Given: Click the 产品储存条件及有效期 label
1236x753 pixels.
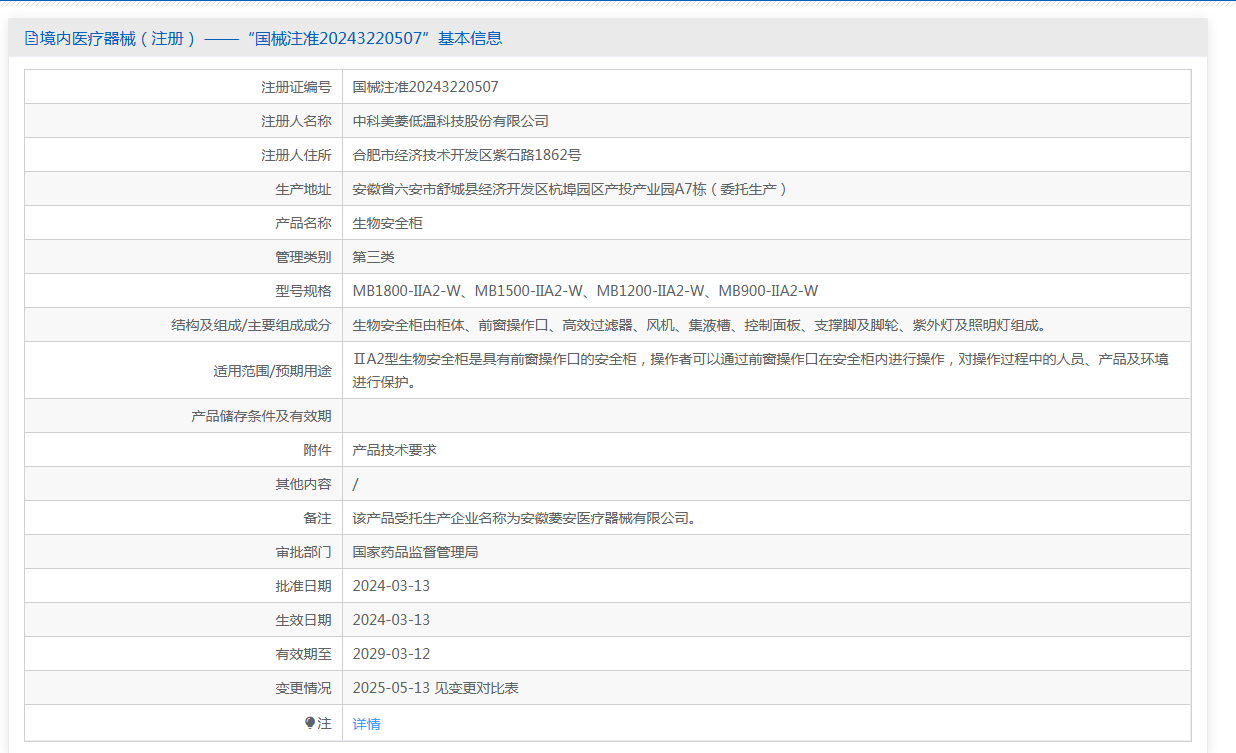Looking at the screenshot, I should coord(261,416).
